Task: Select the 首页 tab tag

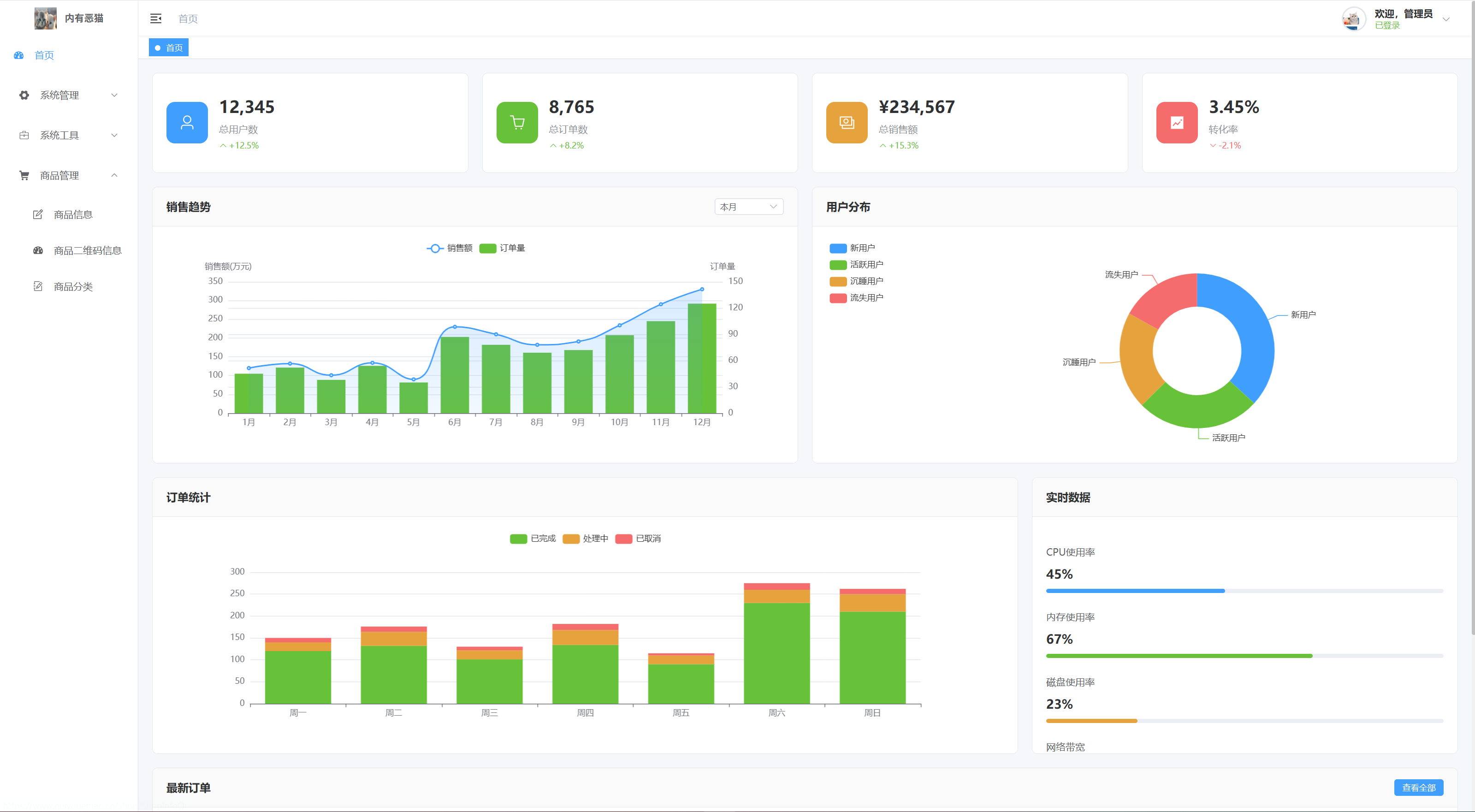Action: click(169, 47)
